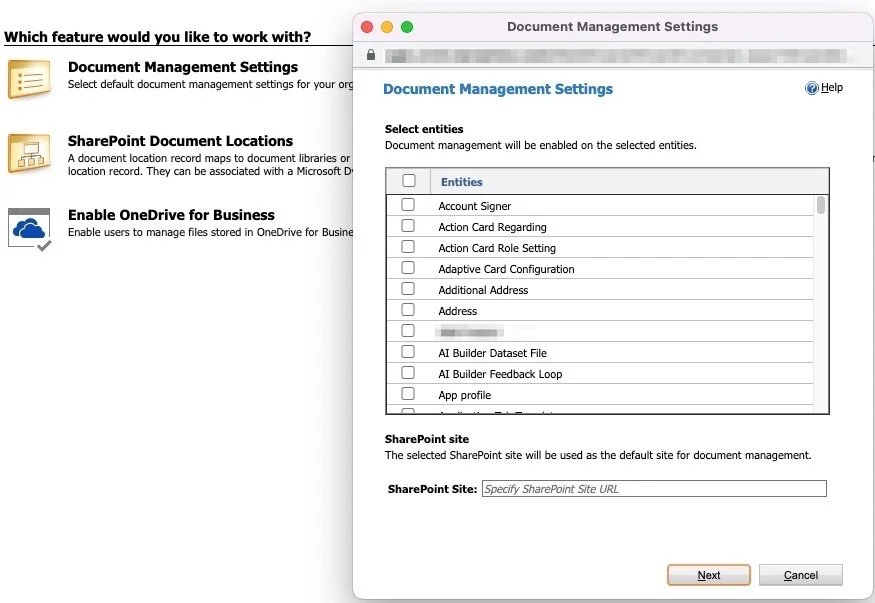This screenshot has width=875, height=603.
Task: Select the Adaptive Card Configuration text
Action: [506, 269]
